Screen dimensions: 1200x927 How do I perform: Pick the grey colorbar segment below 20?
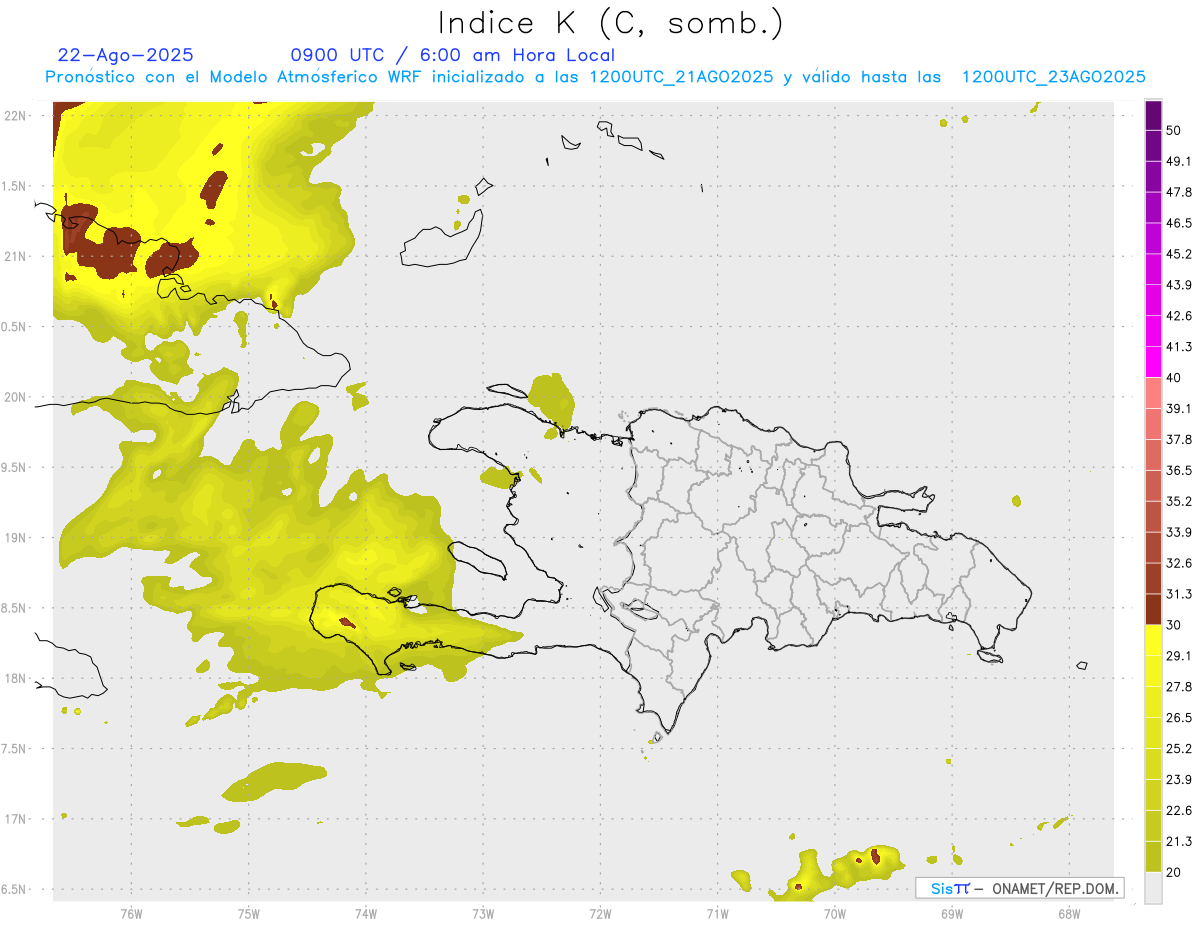click(x=1153, y=887)
